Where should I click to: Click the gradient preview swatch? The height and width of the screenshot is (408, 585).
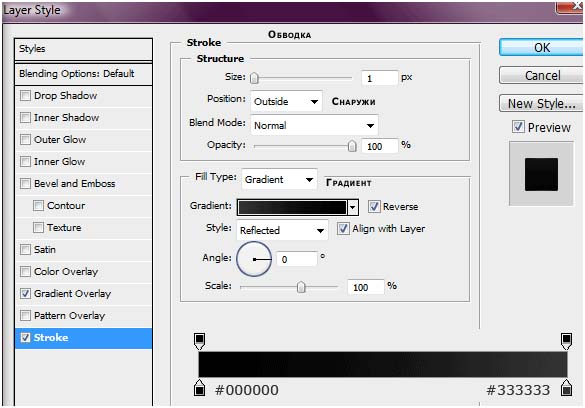292,207
